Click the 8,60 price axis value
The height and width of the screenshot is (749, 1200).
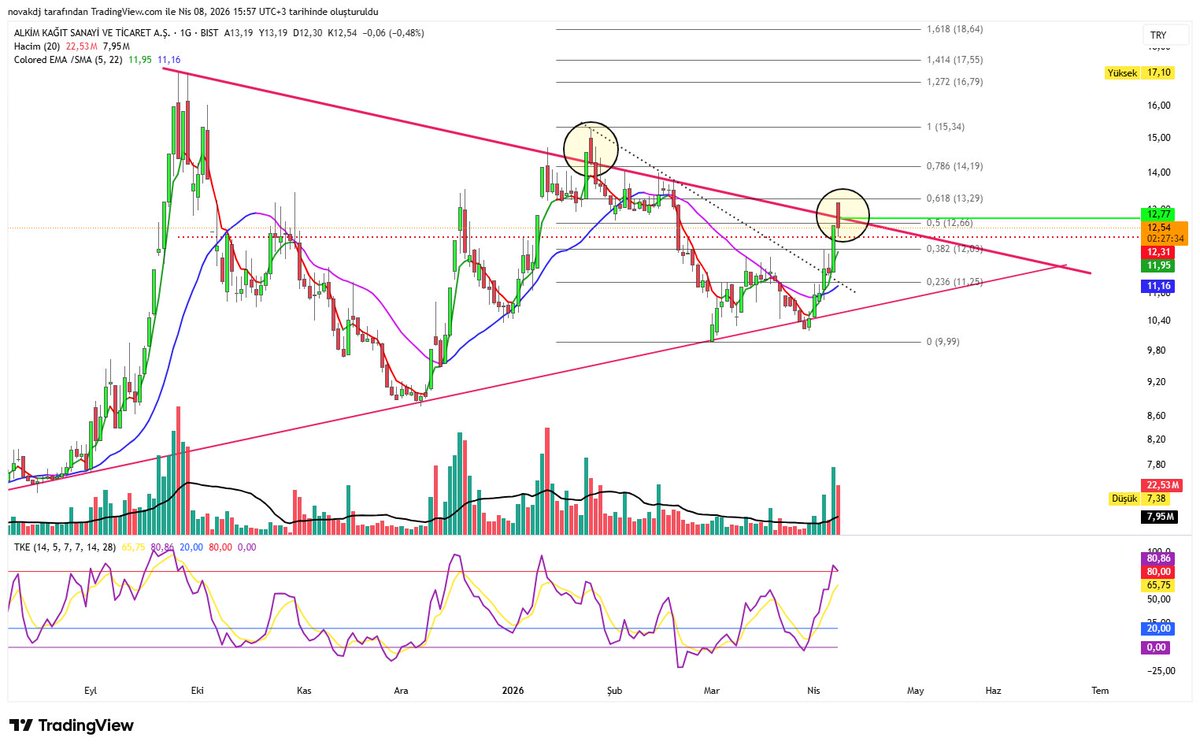tap(1156, 415)
